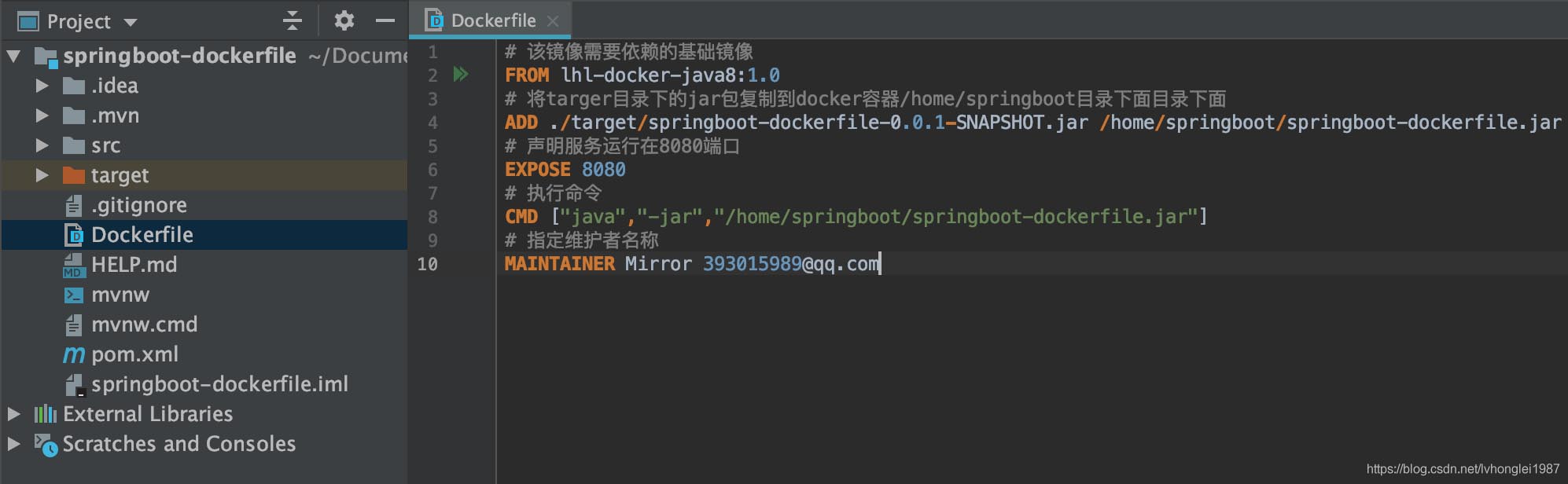The height and width of the screenshot is (484, 1568).
Task: Expand the target folder
Action: (42, 175)
